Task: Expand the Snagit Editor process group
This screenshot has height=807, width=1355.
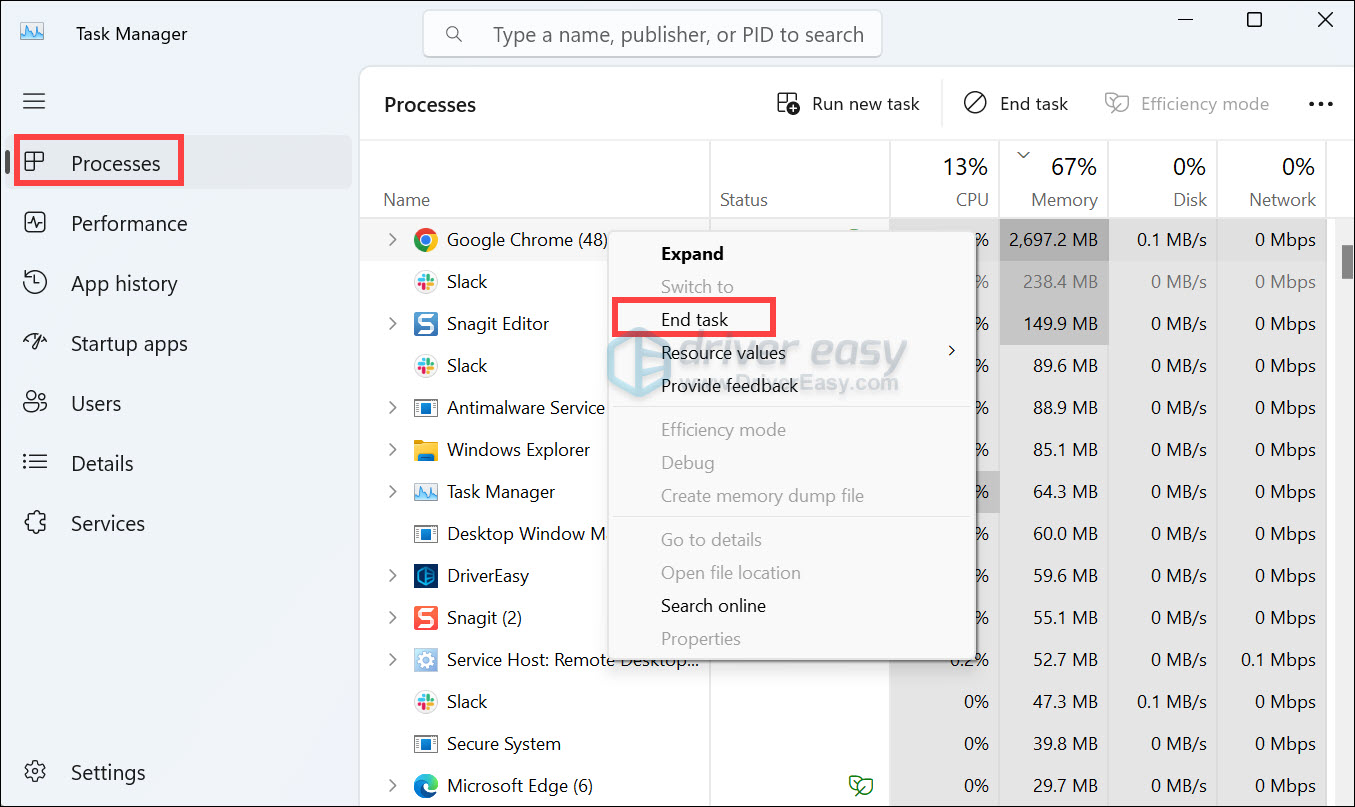Action: (392, 324)
